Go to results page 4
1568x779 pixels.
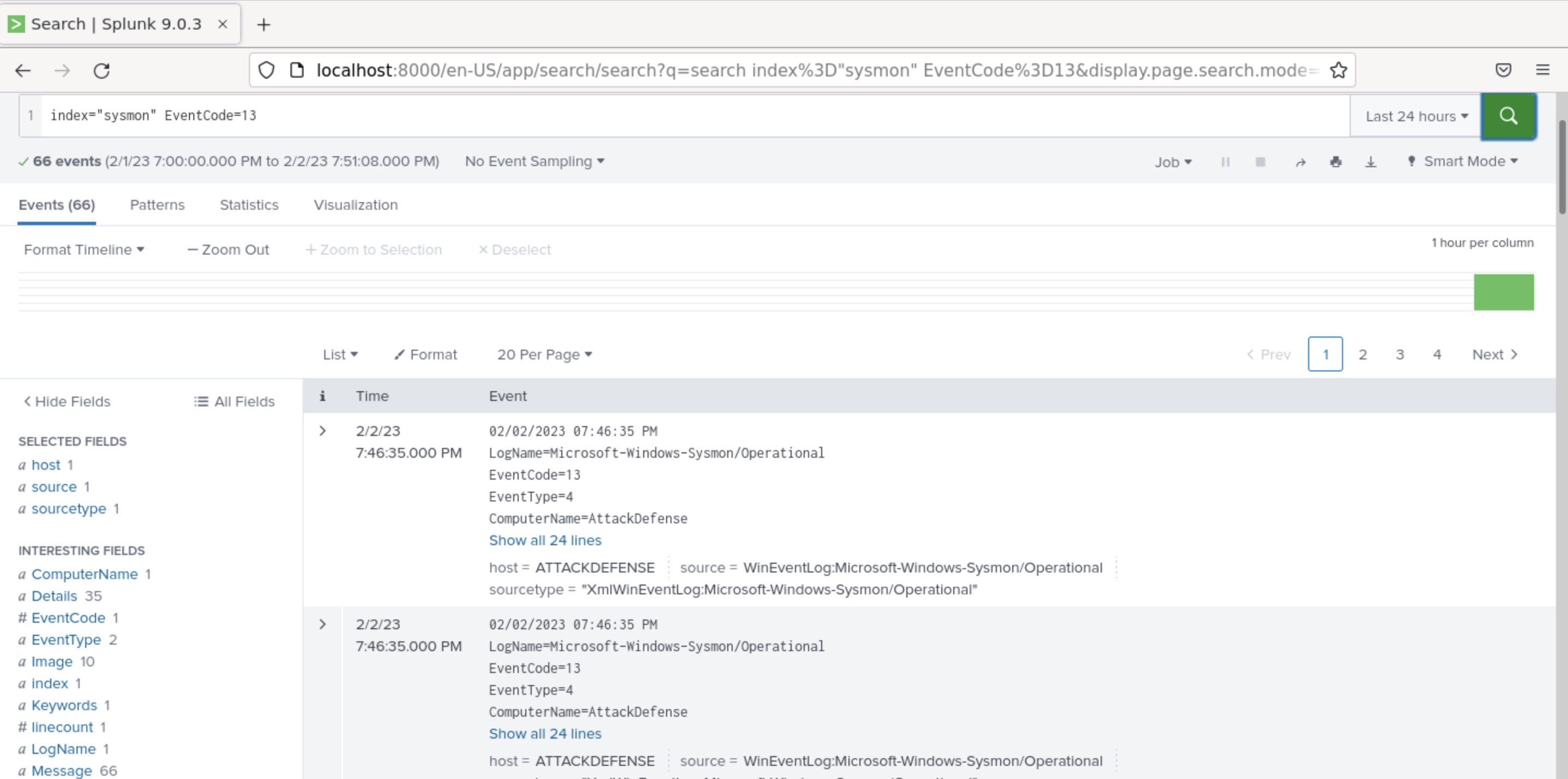[1437, 355]
